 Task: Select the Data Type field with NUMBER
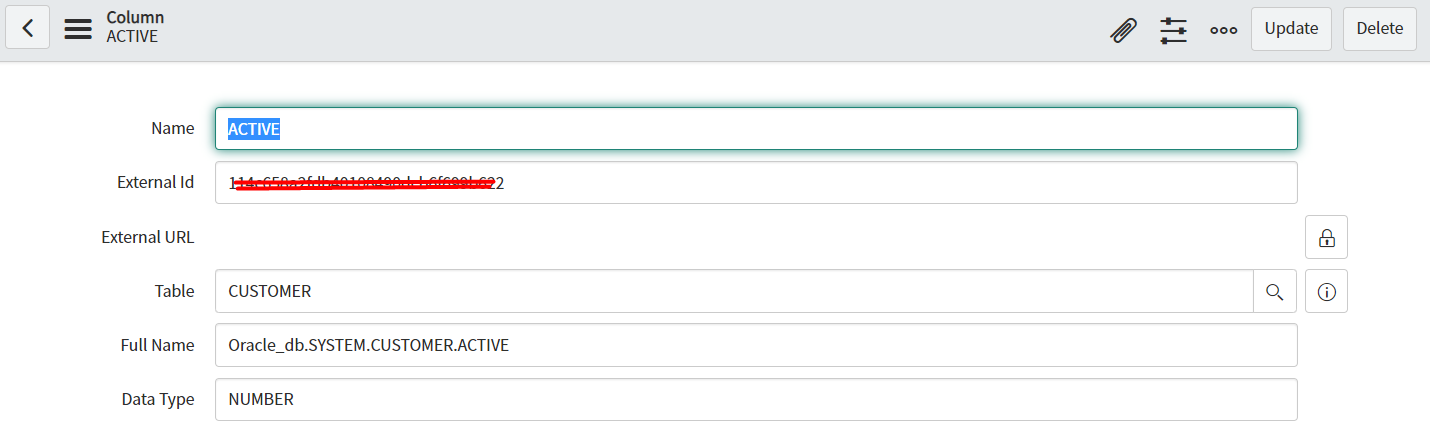(x=756, y=399)
